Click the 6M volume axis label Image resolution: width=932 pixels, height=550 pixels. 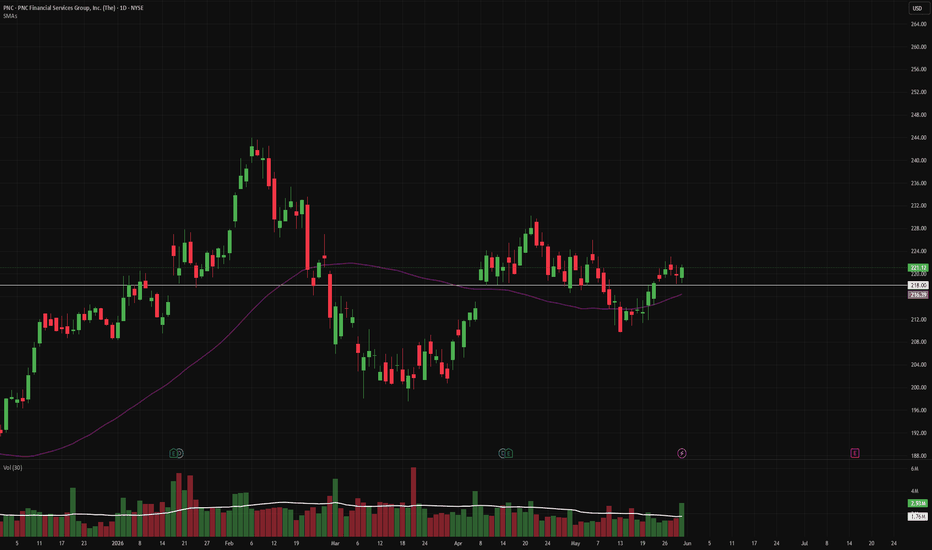[914, 469]
